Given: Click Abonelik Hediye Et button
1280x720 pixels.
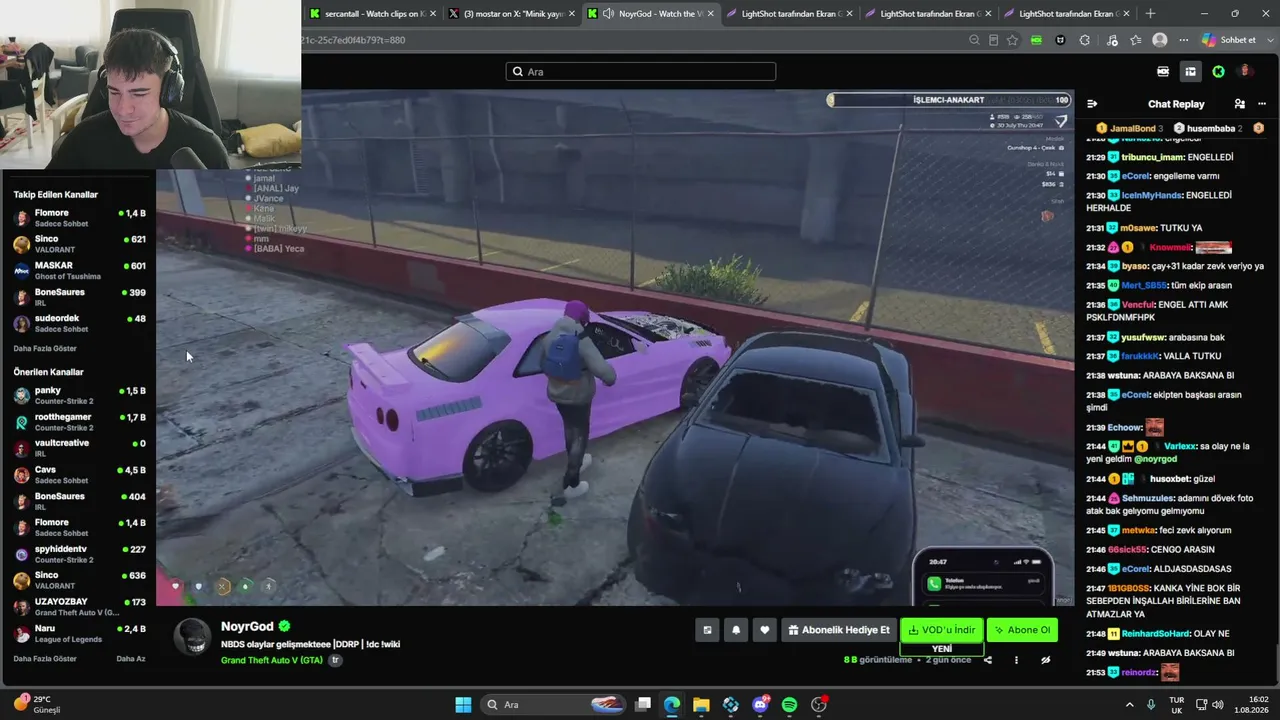Looking at the screenshot, I should coord(839,630).
